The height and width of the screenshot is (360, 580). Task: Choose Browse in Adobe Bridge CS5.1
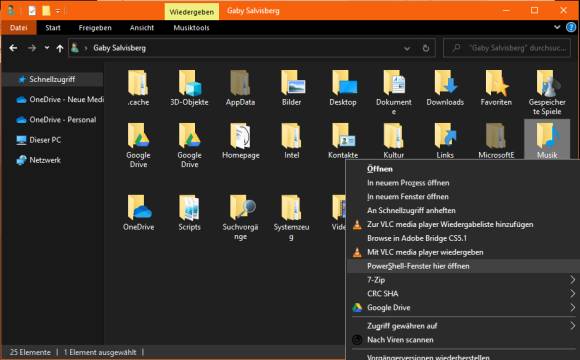(464, 238)
